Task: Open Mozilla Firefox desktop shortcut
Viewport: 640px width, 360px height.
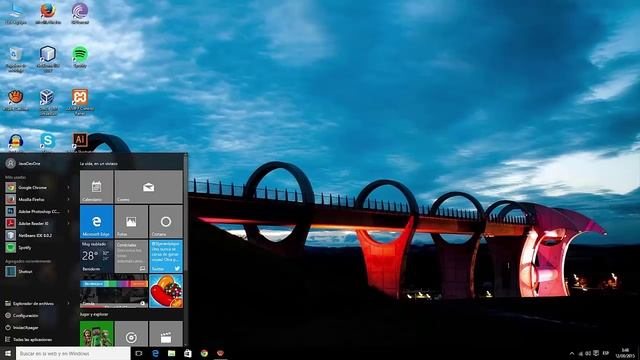Action: point(48,13)
